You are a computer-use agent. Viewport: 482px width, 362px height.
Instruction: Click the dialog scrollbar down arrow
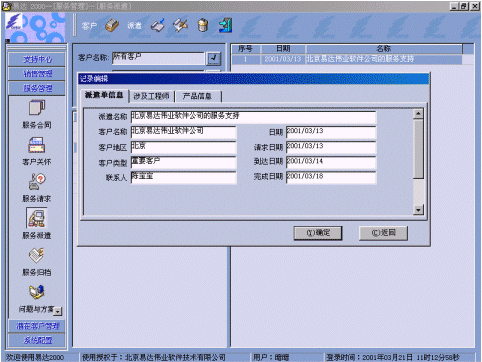(418, 210)
